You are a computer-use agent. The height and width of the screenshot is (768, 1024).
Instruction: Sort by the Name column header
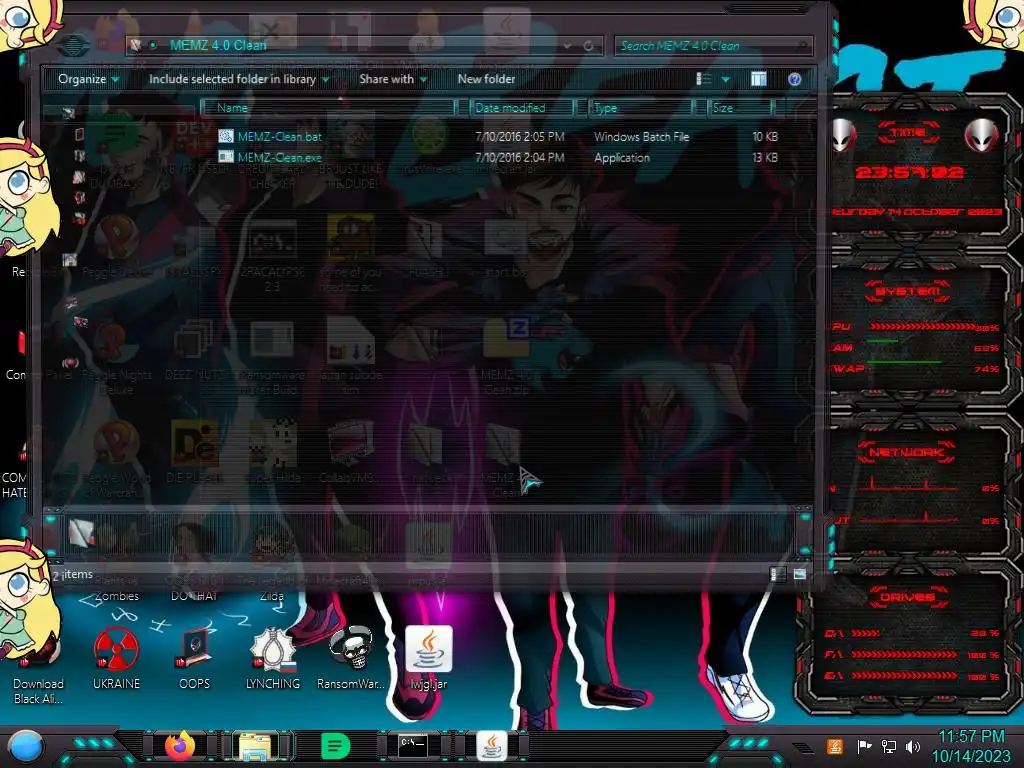click(x=329, y=108)
